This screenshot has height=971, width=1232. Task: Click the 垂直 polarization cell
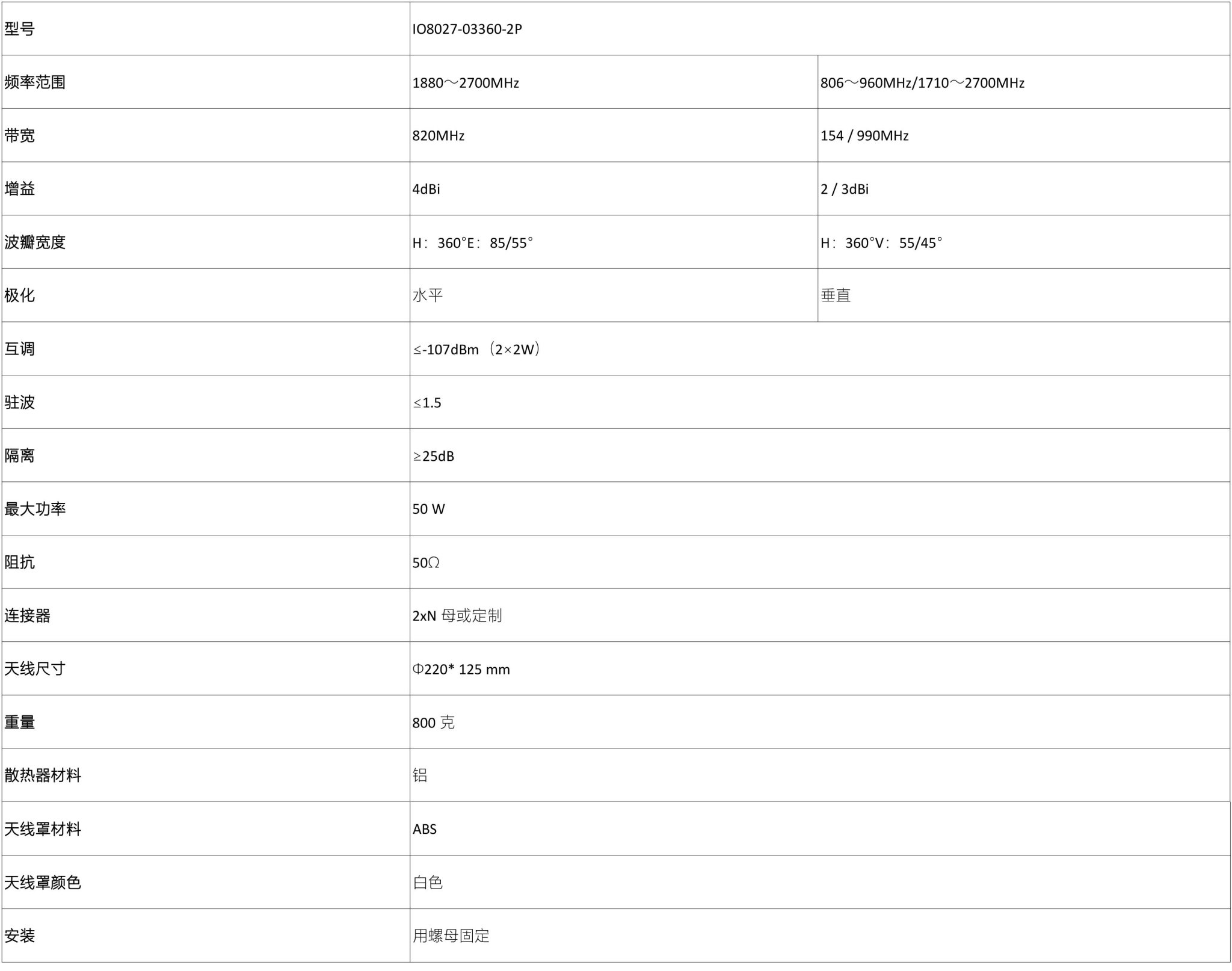pos(836,295)
